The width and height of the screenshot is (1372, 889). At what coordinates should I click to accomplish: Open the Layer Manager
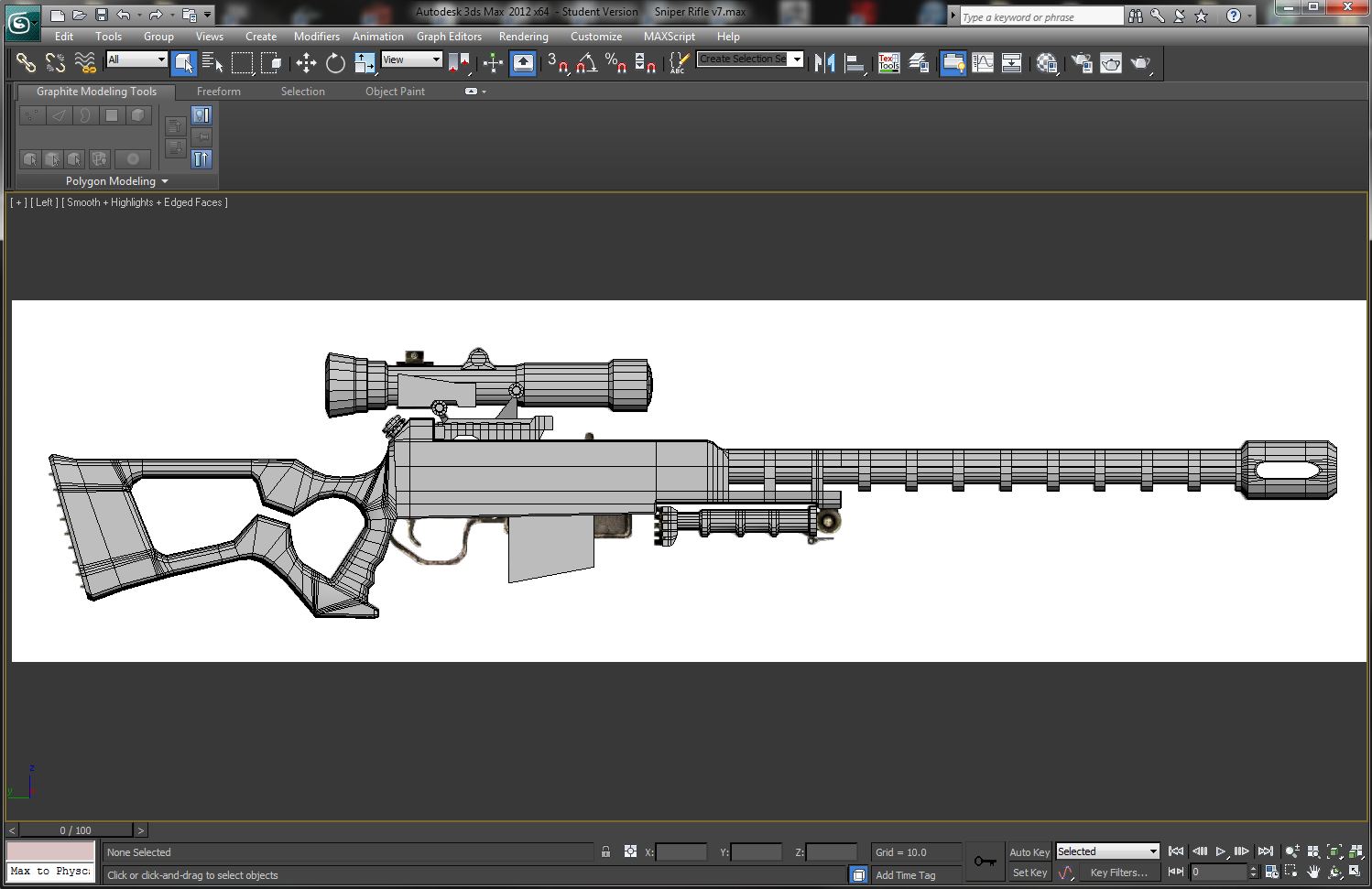point(920,62)
